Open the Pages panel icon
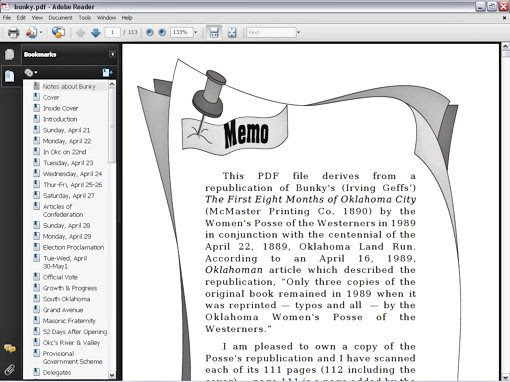The width and height of the screenshot is (510, 382). [9, 54]
